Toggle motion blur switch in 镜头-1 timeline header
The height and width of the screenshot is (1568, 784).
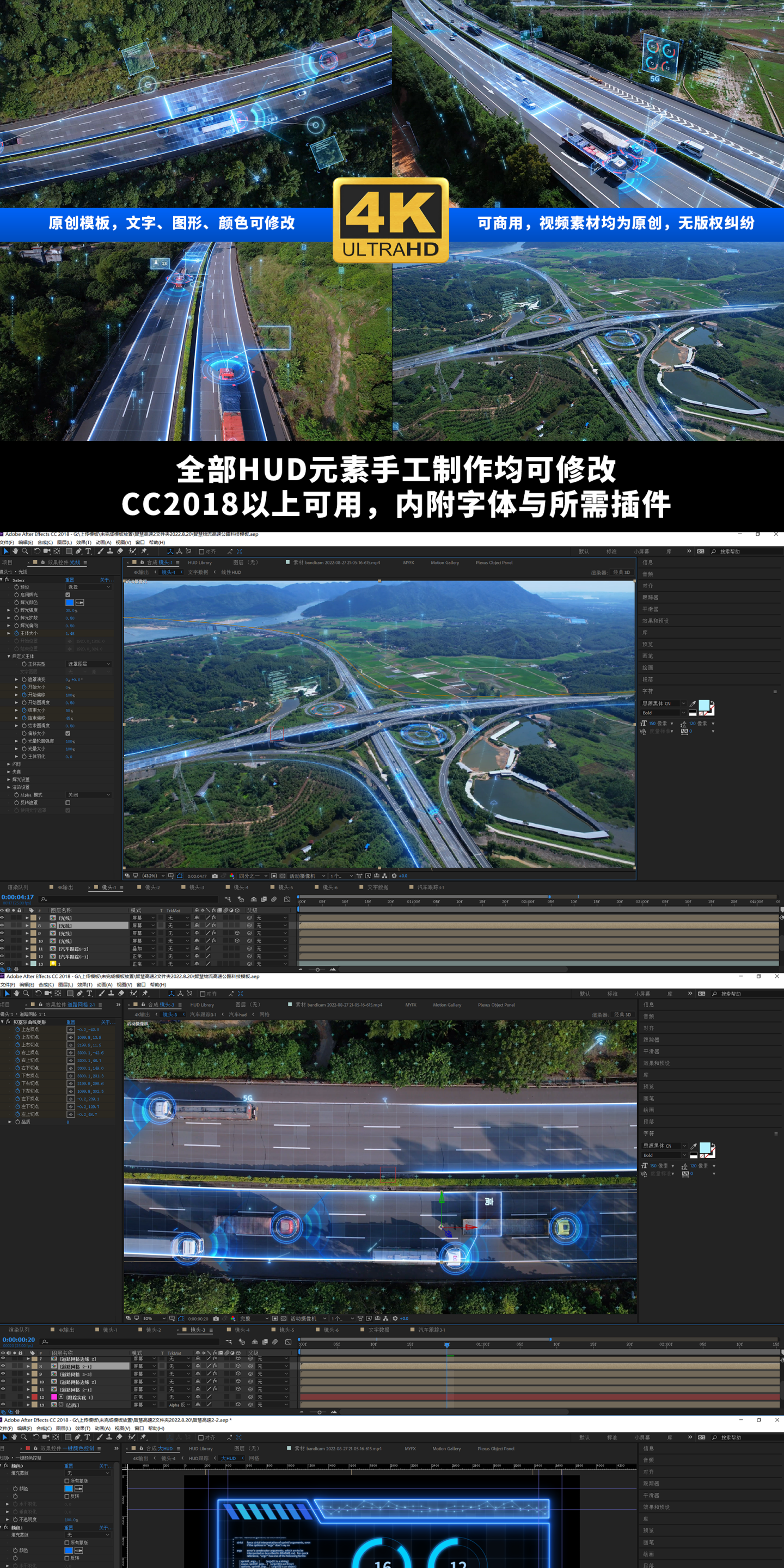point(274,899)
